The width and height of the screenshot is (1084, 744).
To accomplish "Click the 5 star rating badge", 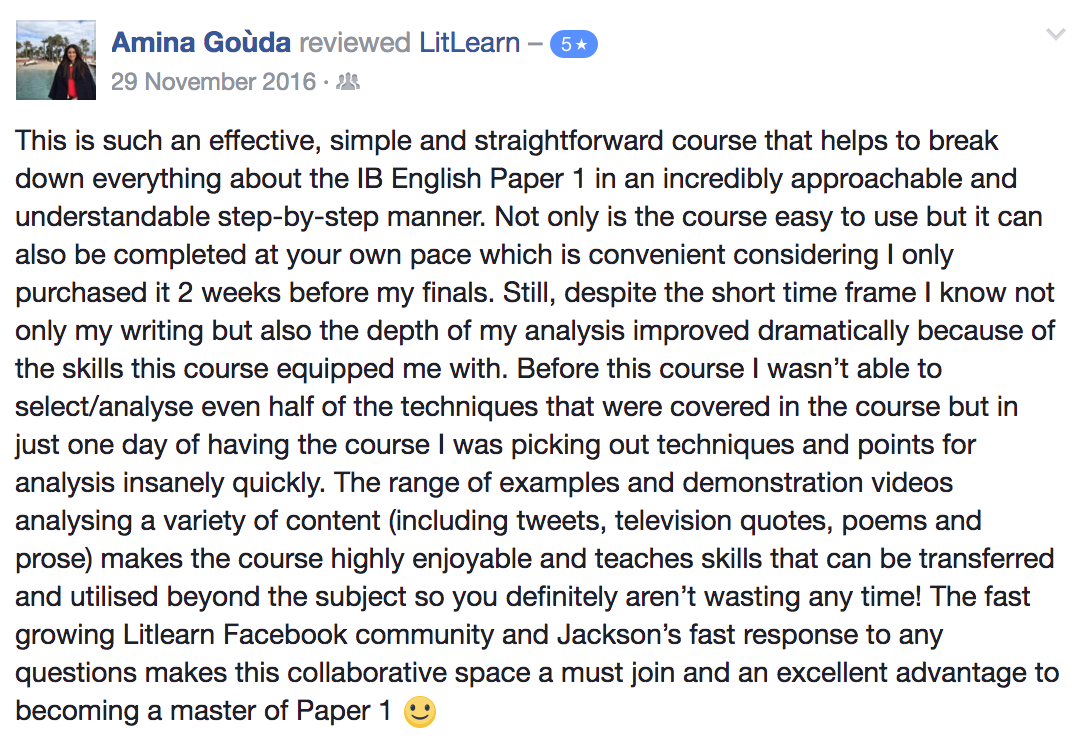I will (x=573, y=45).
